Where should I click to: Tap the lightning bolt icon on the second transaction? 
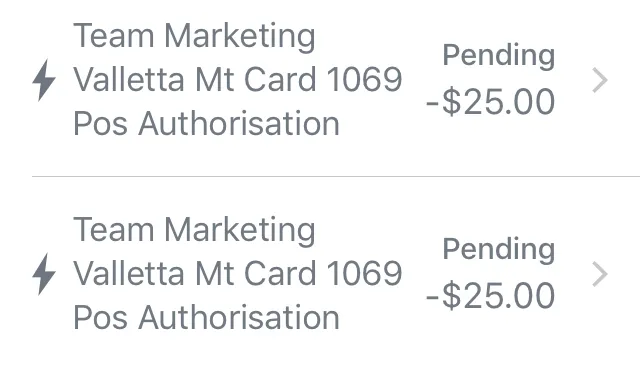44,274
